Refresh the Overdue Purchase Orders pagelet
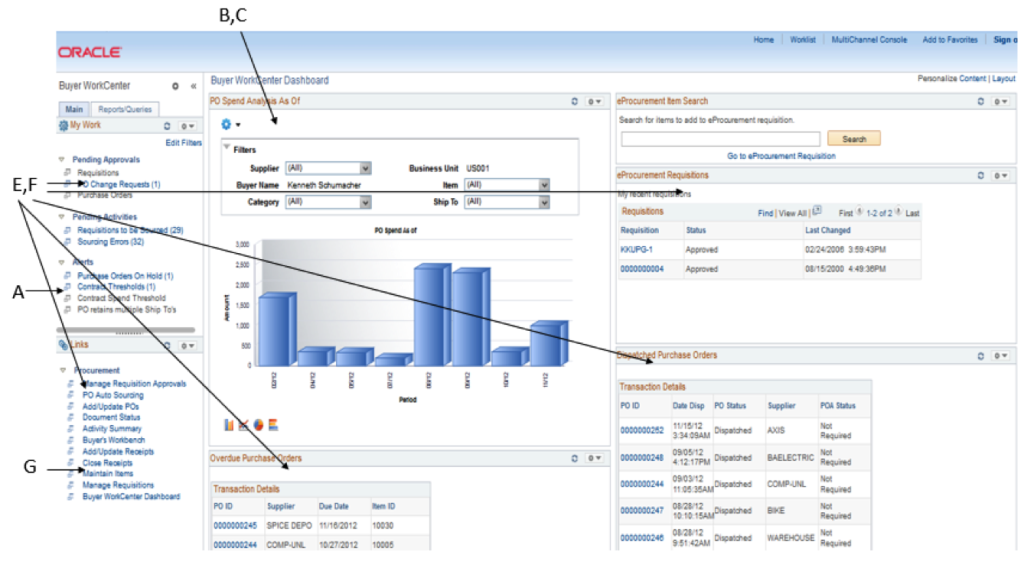This screenshot has height=571, width=1024. tap(574, 459)
